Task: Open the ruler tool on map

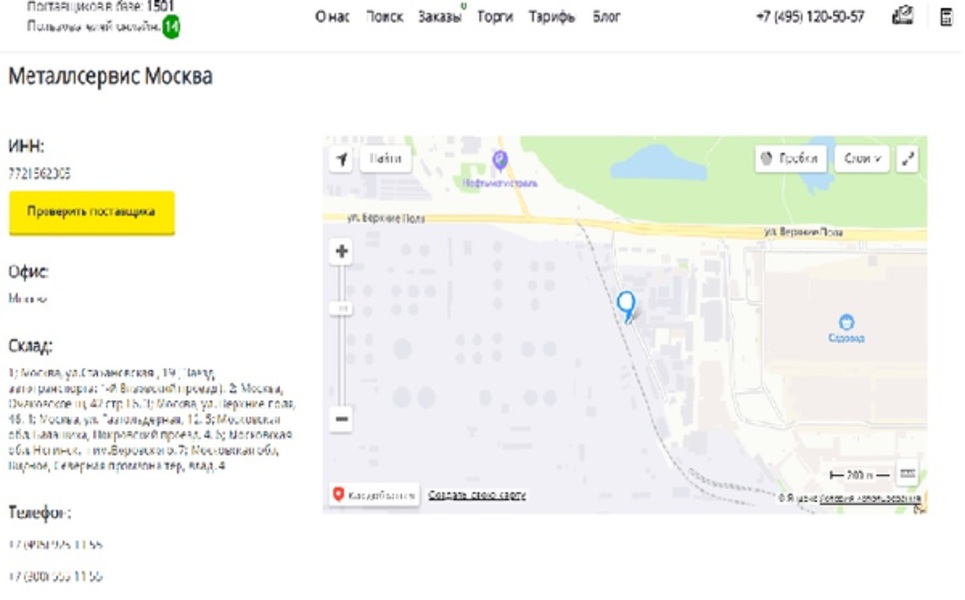Action: click(x=907, y=474)
